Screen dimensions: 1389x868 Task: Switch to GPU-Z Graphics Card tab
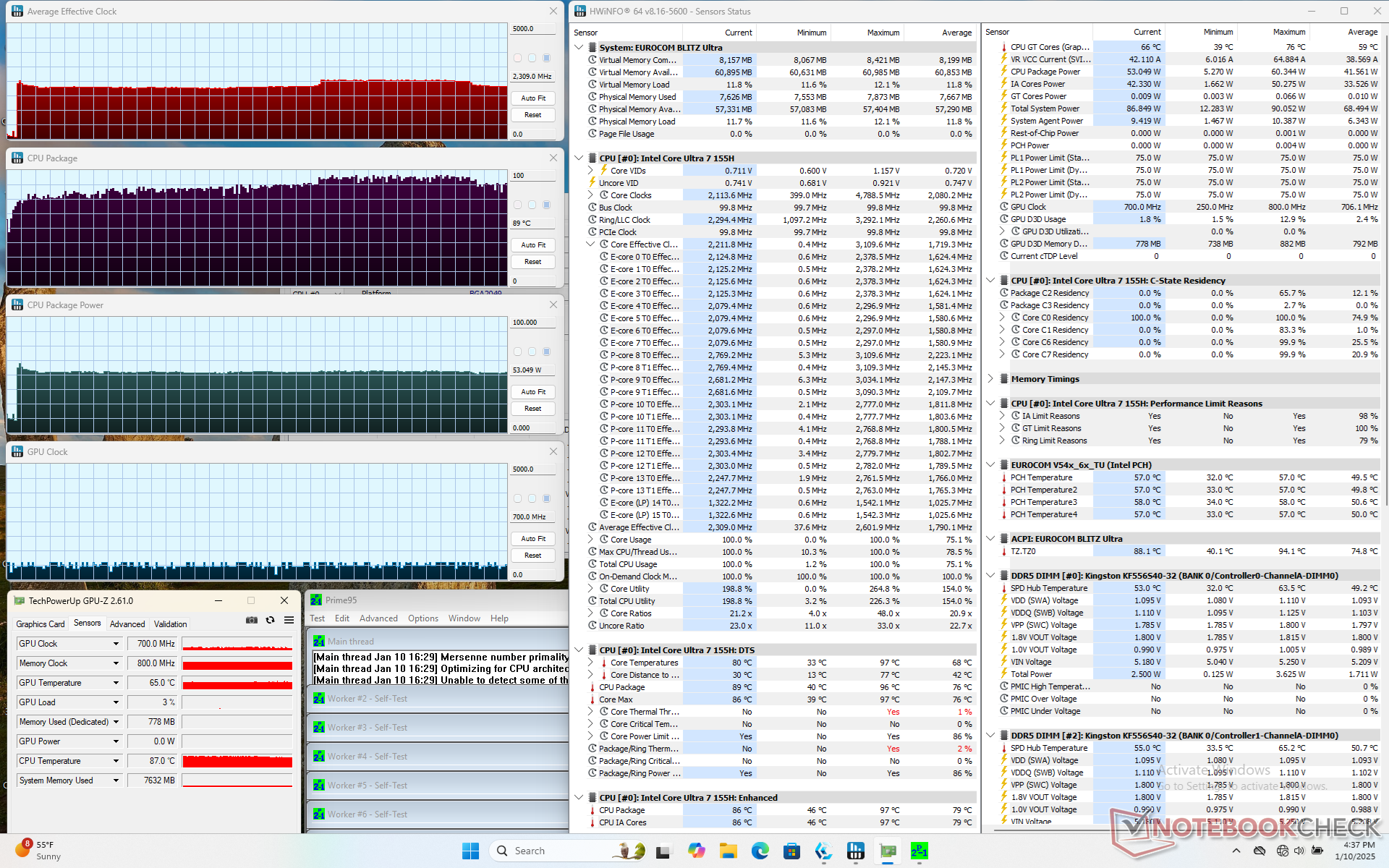(41, 624)
